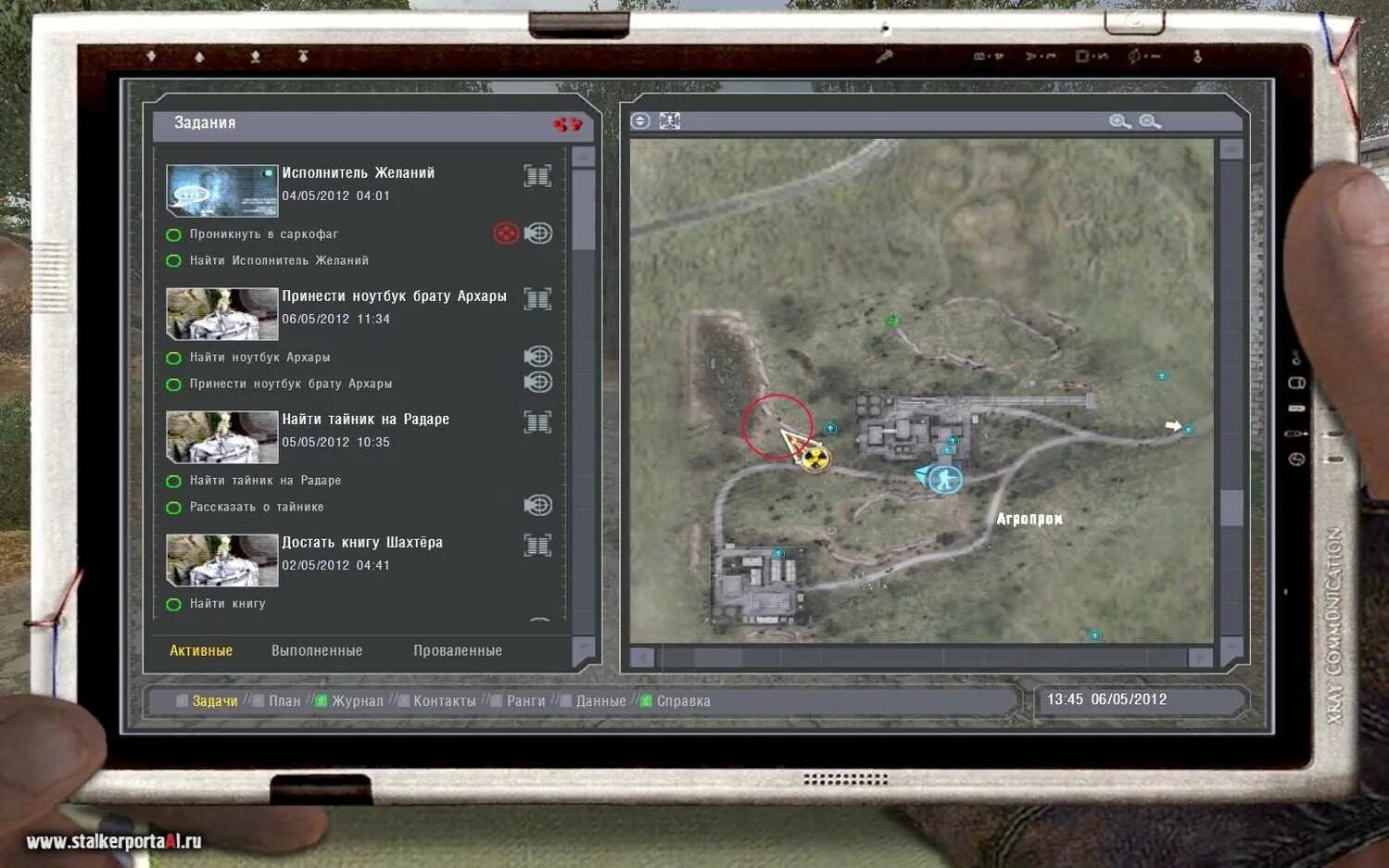The image size is (1389, 868).
Task: Click map horizontal scrollbar right arrow
Action: [1201, 658]
